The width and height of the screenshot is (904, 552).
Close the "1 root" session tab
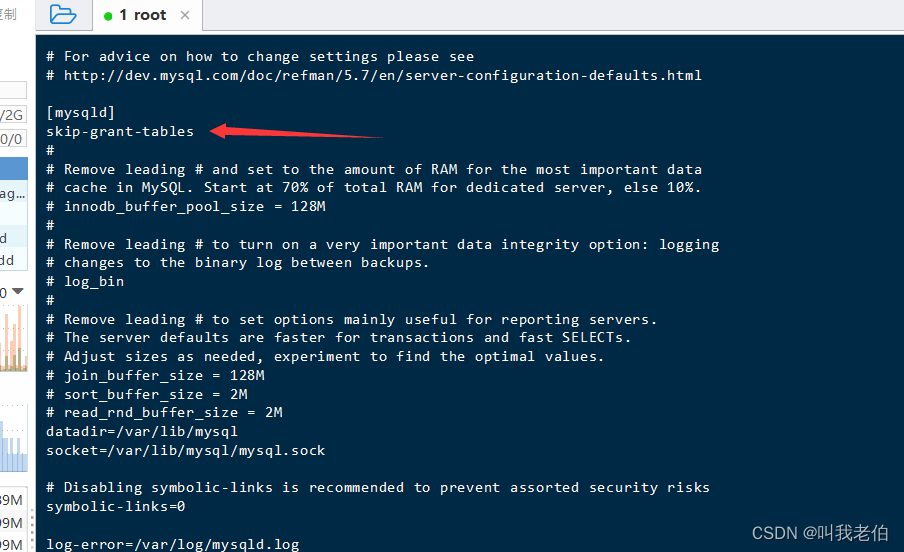(x=185, y=15)
